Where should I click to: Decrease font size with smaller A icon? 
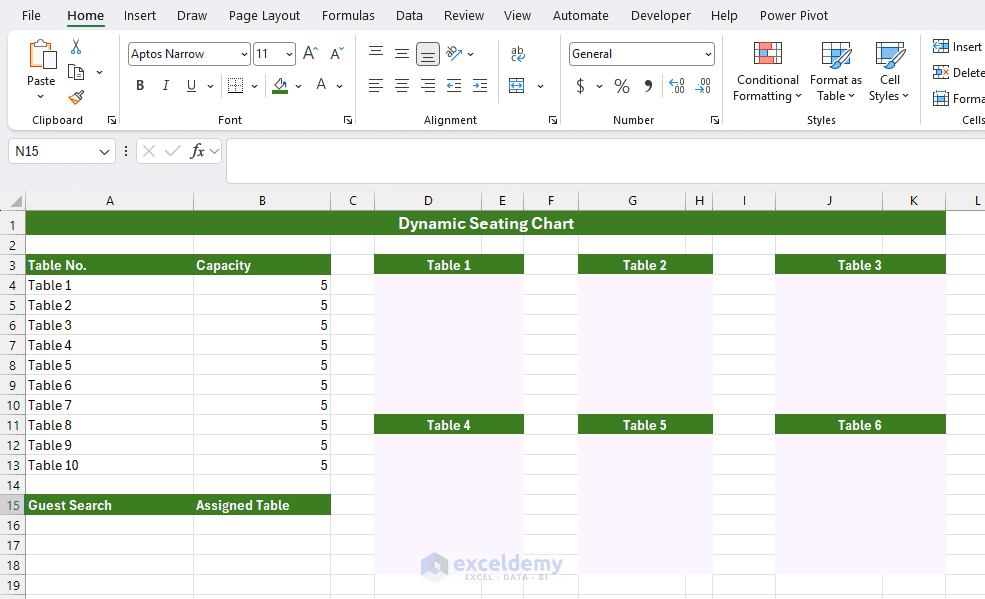coord(337,53)
